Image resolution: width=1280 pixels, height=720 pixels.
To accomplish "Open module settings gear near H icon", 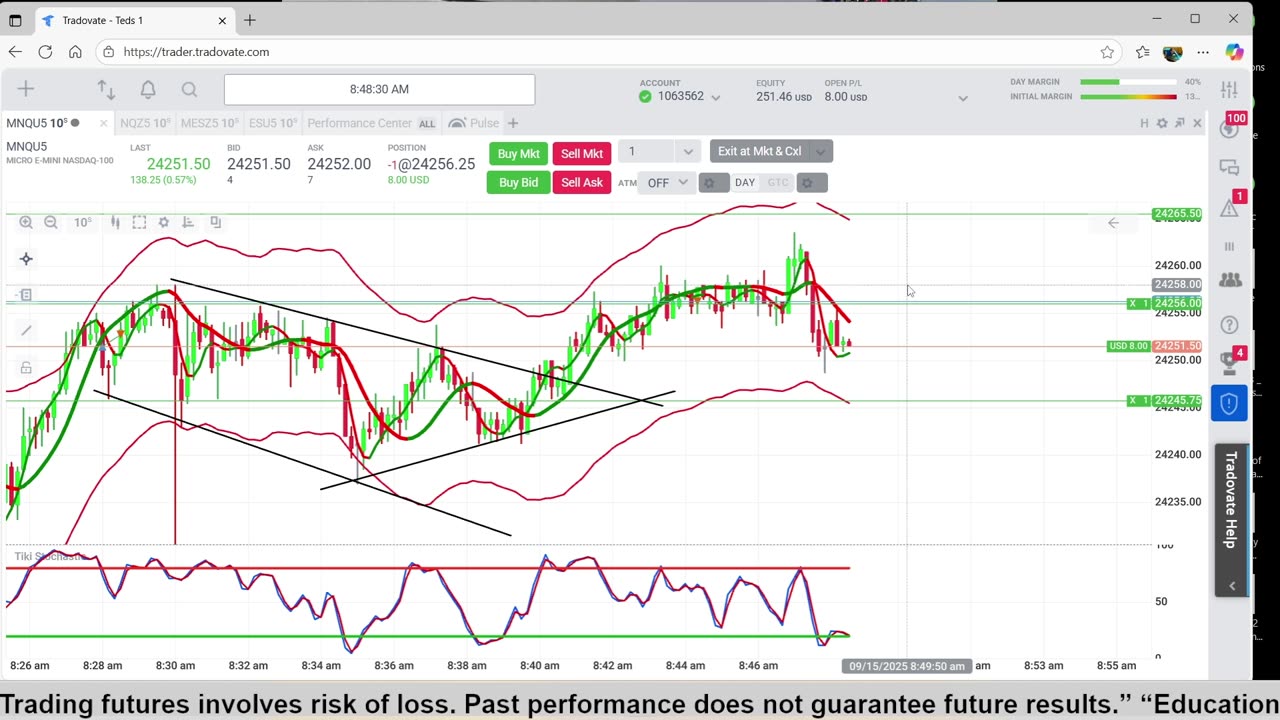I will coord(1162,123).
